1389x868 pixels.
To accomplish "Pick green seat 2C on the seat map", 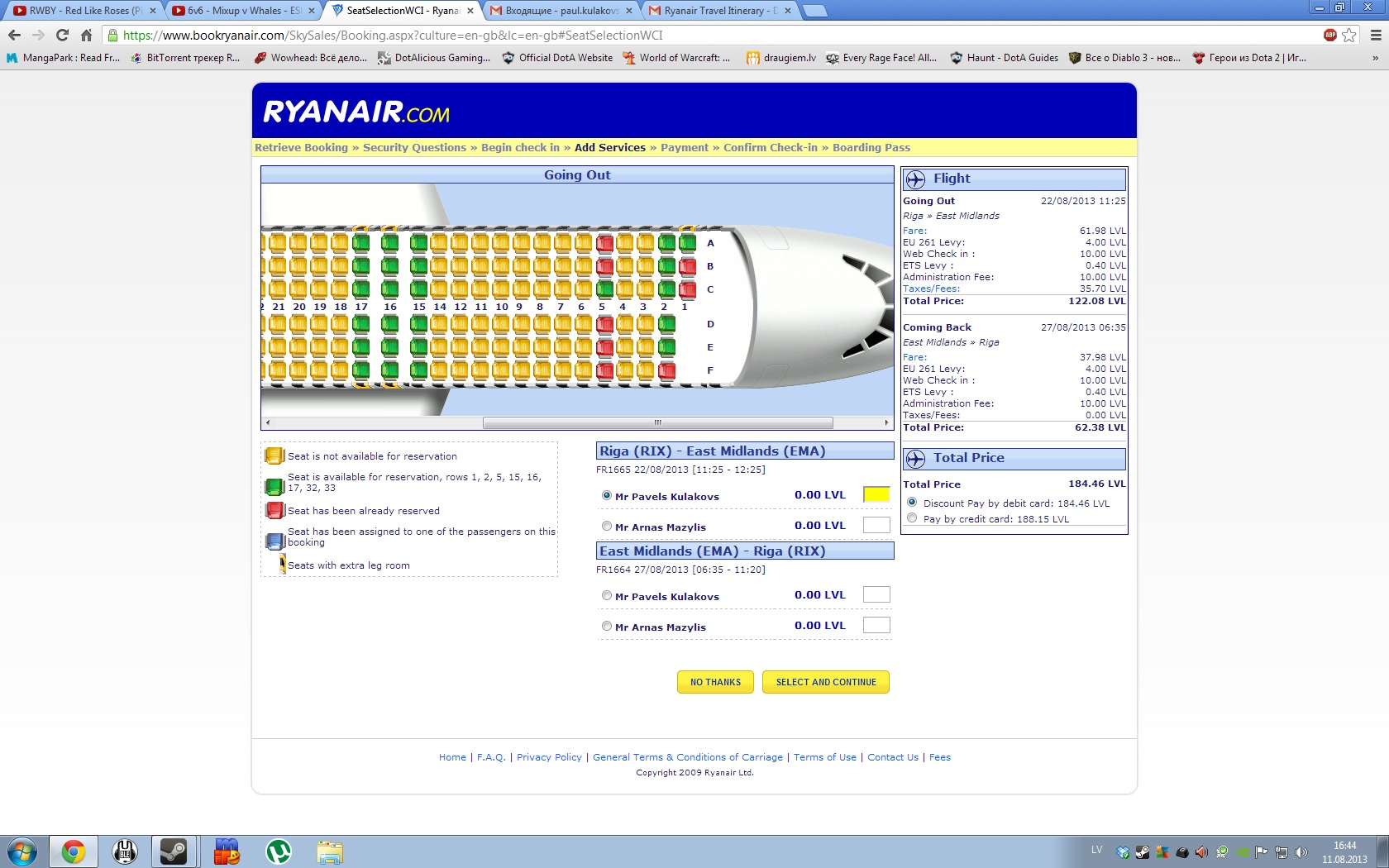I will (x=666, y=289).
